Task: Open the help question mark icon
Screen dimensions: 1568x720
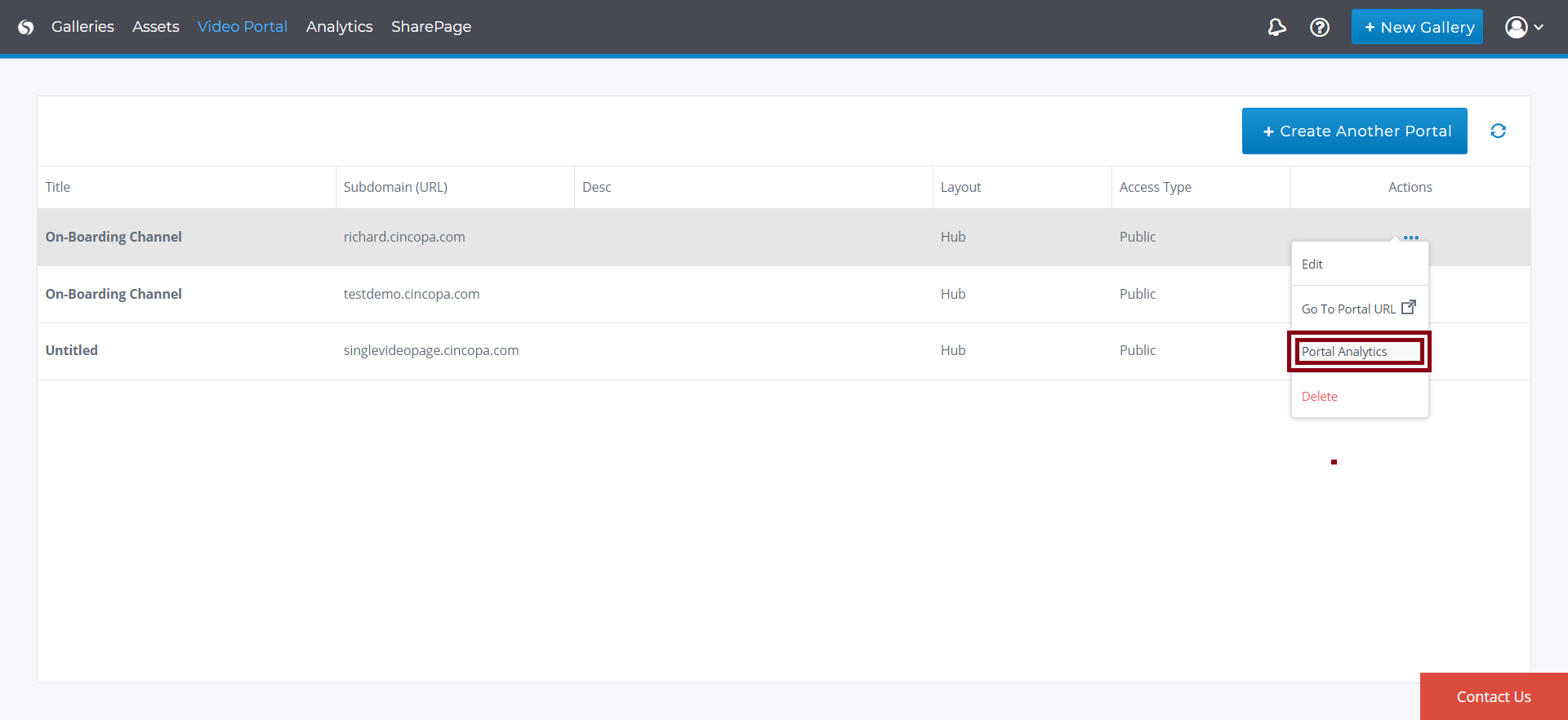Action: (1319, 27)
